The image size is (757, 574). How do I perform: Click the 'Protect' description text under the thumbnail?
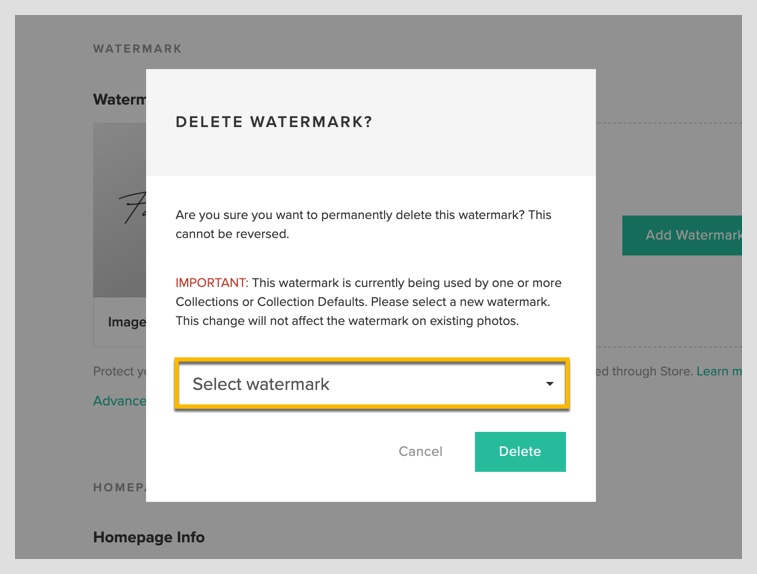click(119, 371)
